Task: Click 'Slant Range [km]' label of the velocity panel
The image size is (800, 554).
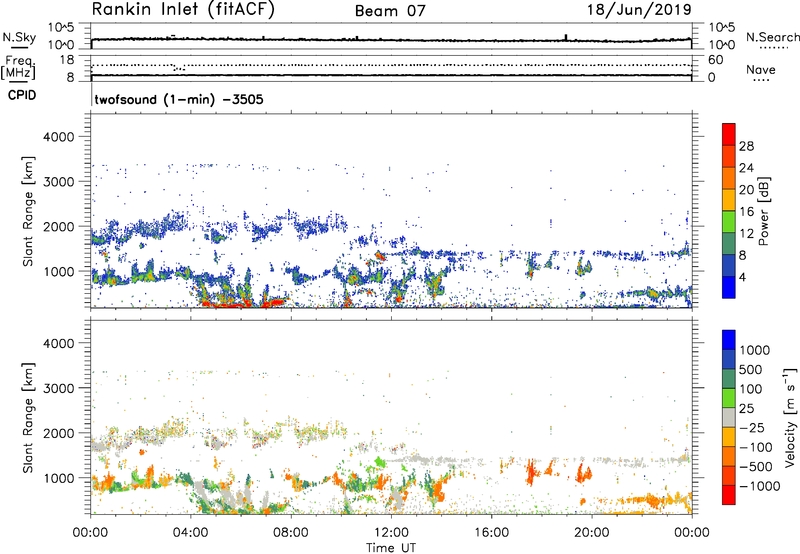Action: [x=28, y=417]
